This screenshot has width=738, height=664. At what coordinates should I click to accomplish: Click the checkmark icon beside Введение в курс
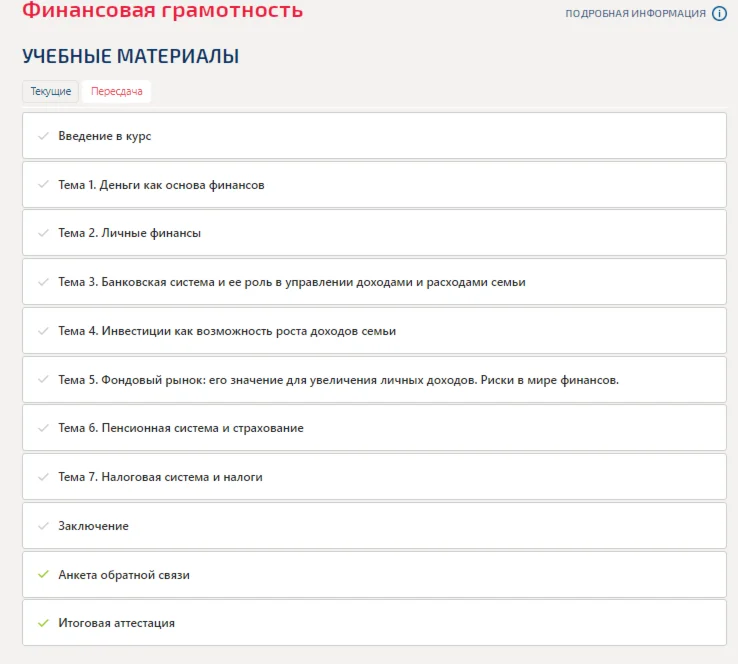[43, 136]
